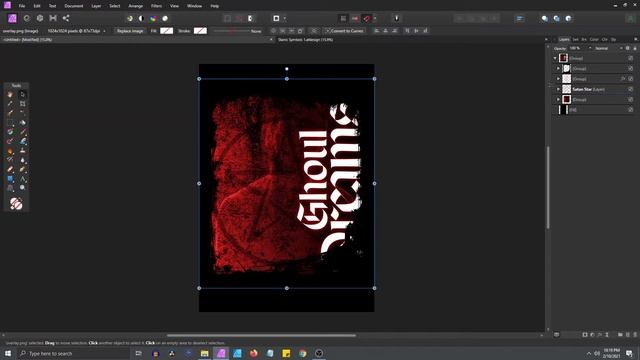Screen dimensions: 640x360
Task: Click the Windows search box
Action: pos(73,353)
